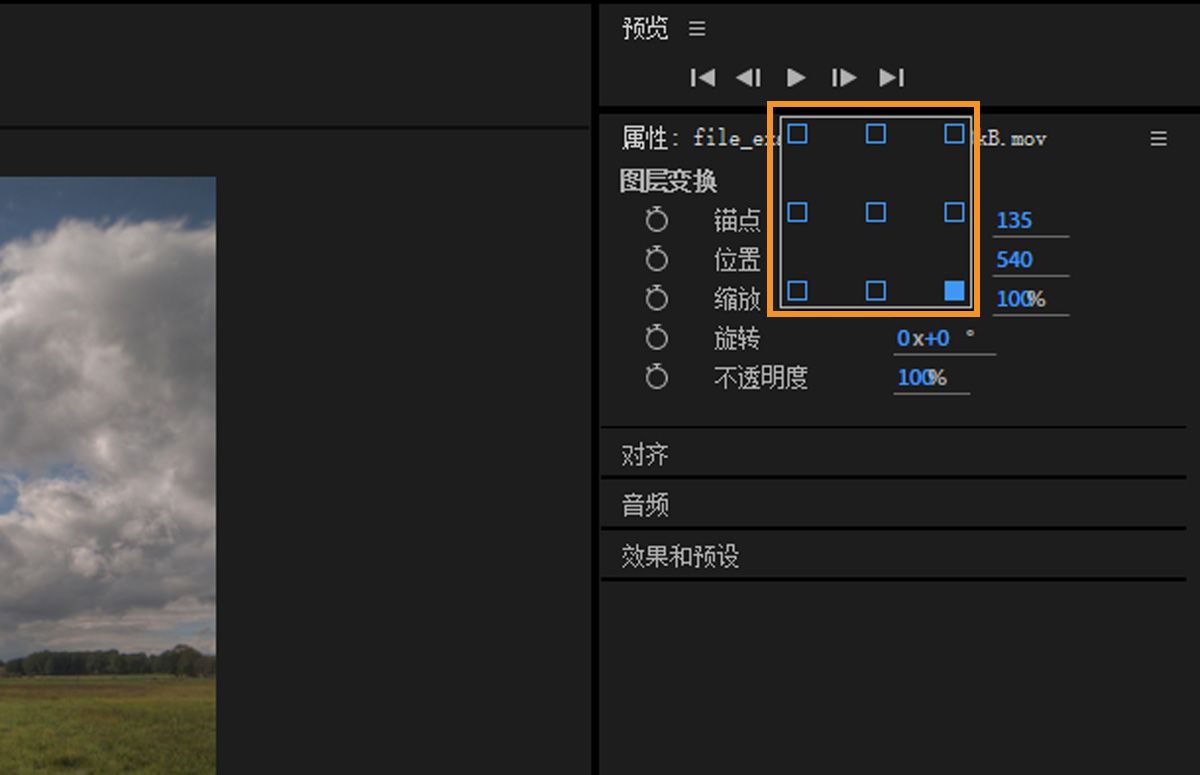Open the Preview panel hamburger menu
1200x775 pixels.
tap(696, 28)
